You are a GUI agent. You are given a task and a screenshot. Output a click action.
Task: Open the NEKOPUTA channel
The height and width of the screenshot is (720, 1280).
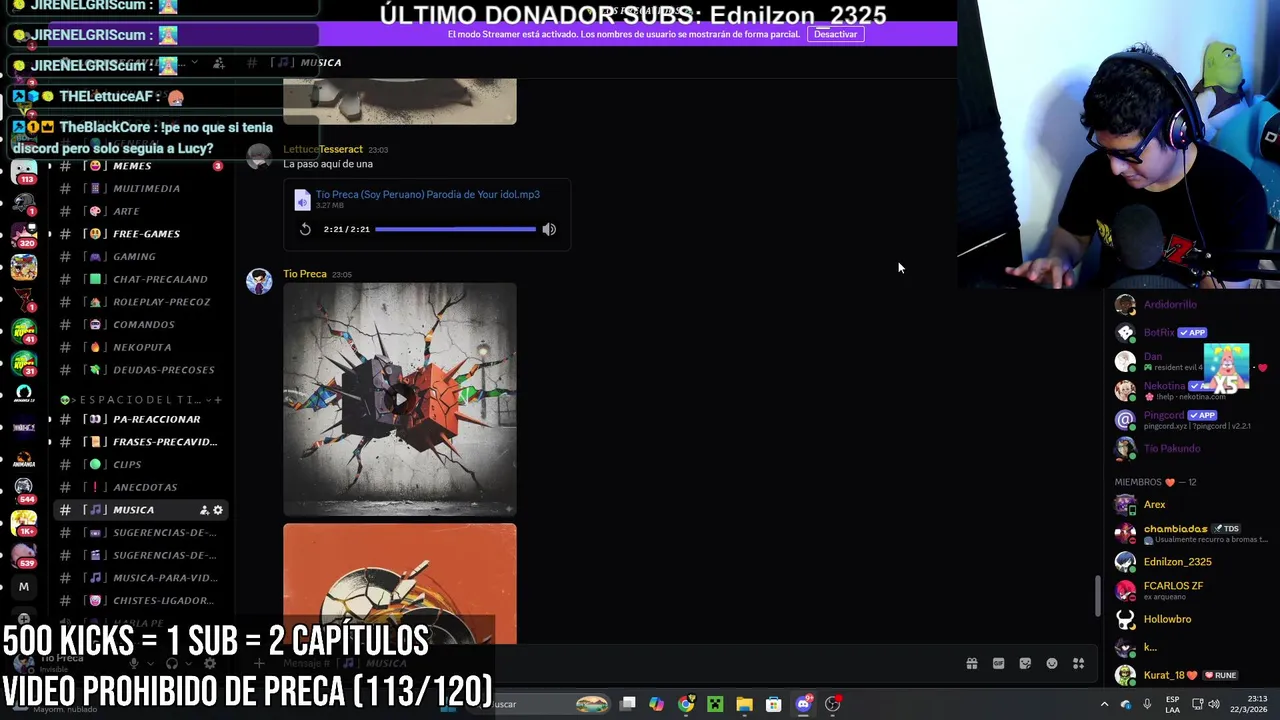coord(140,347)
